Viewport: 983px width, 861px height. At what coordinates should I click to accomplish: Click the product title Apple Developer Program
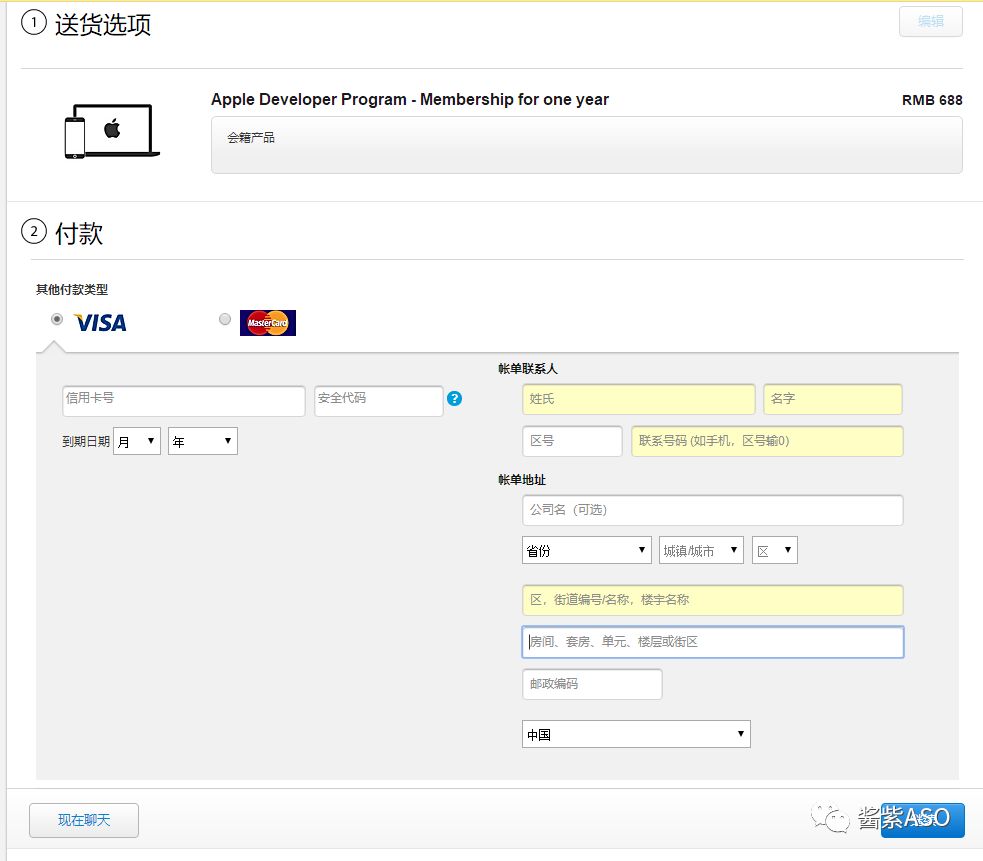409,100
